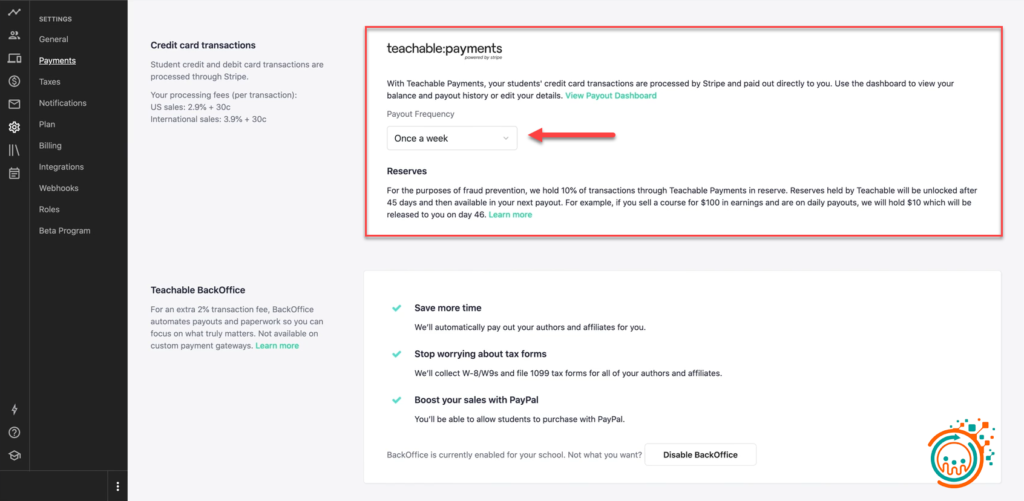
Task: Open the three-dot more options menu
Action: tap(117, 487)
